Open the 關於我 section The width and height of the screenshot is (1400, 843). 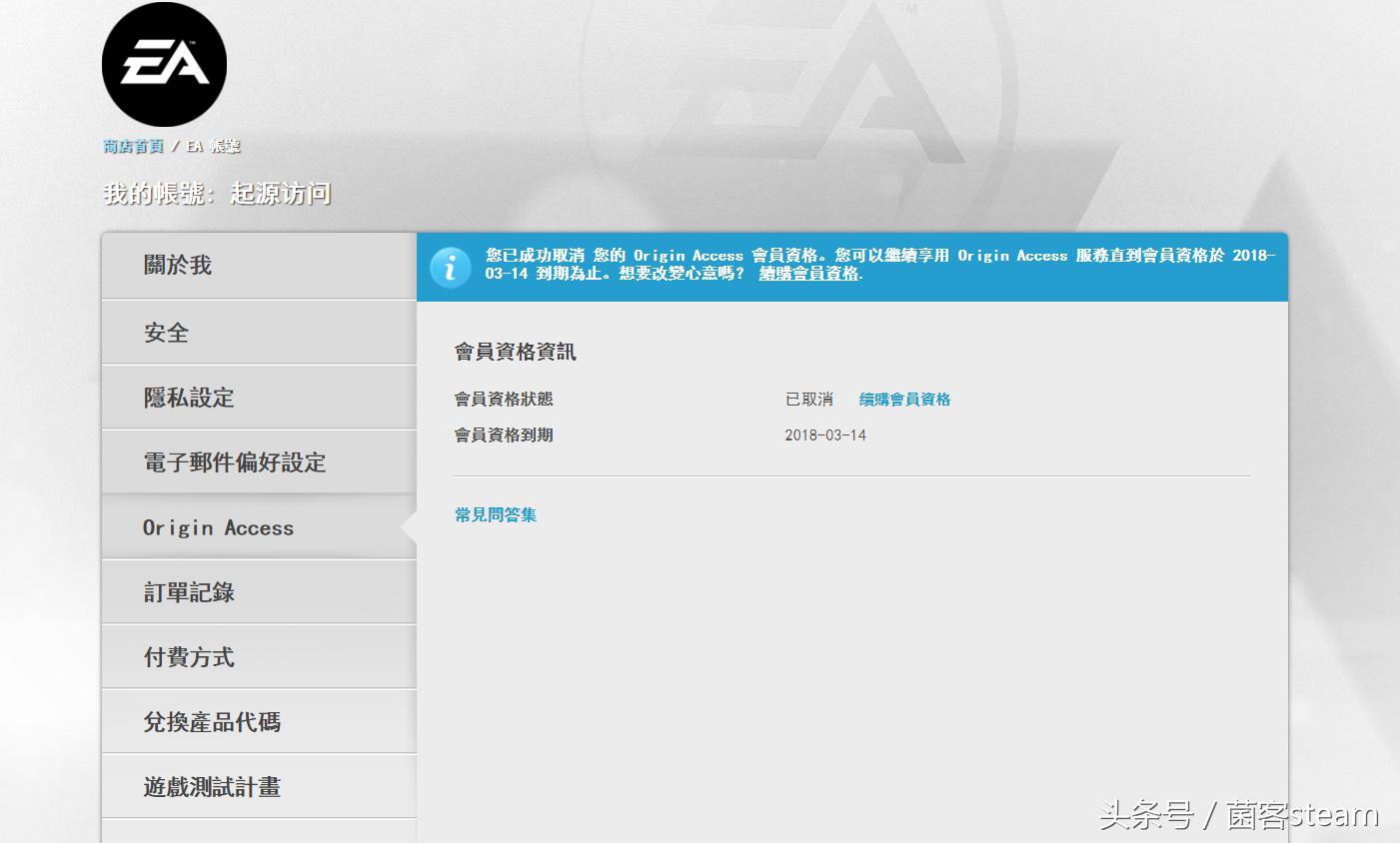click(x=259, y=266)
